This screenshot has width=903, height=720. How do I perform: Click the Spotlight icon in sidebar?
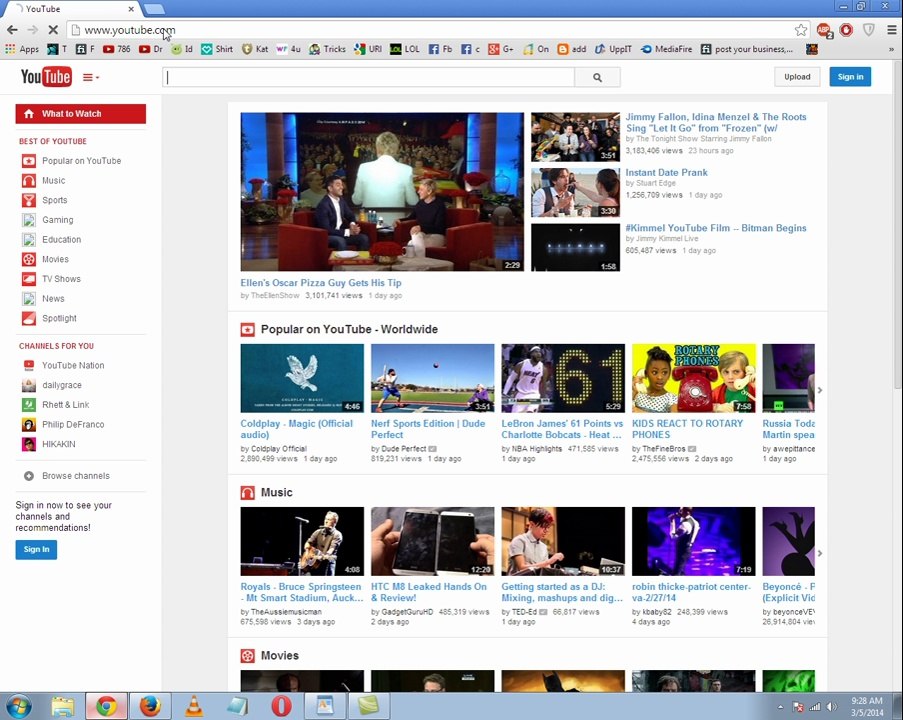click(x=29, y=318)
